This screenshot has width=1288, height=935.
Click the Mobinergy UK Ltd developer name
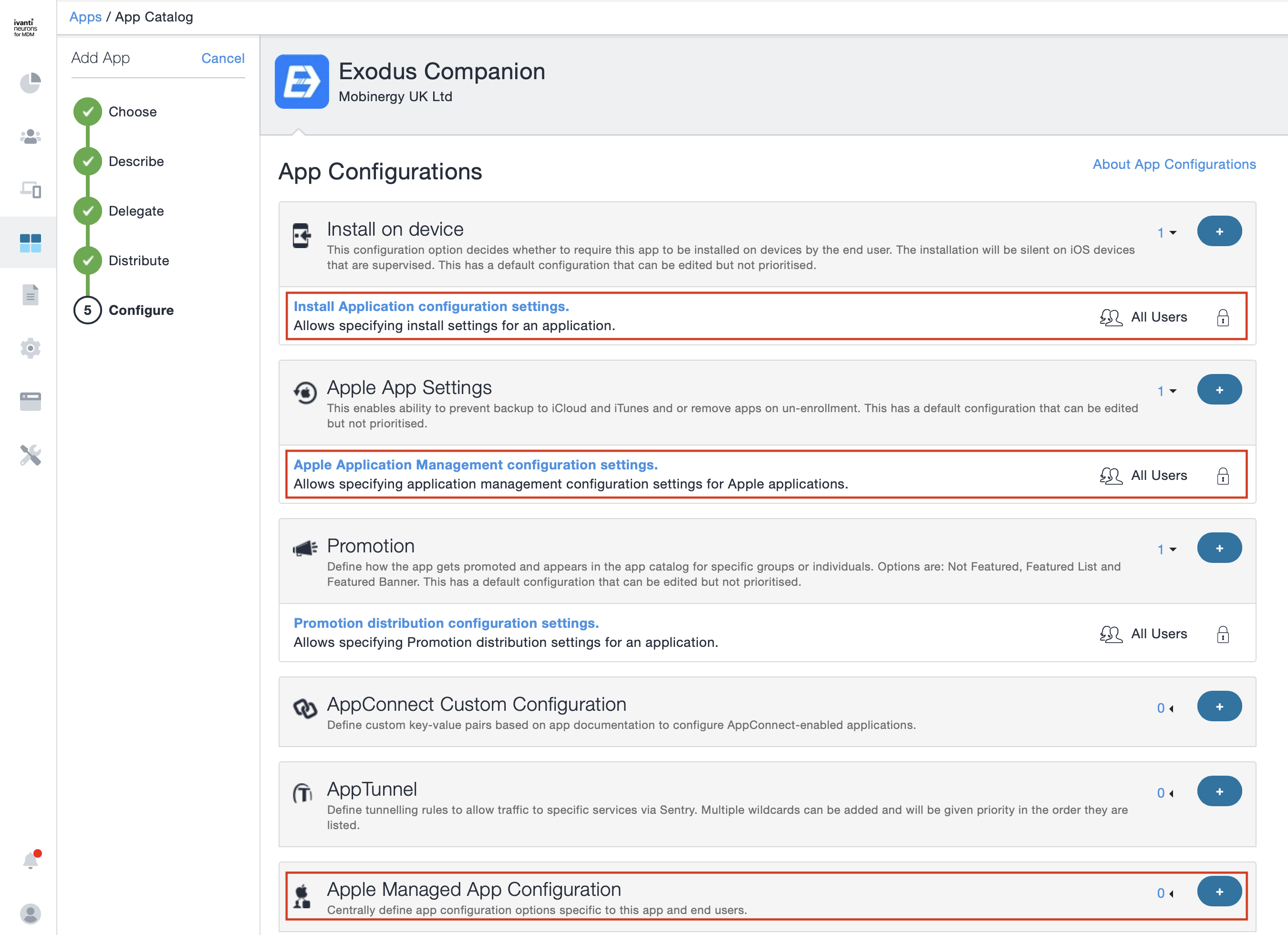point(395,96)
